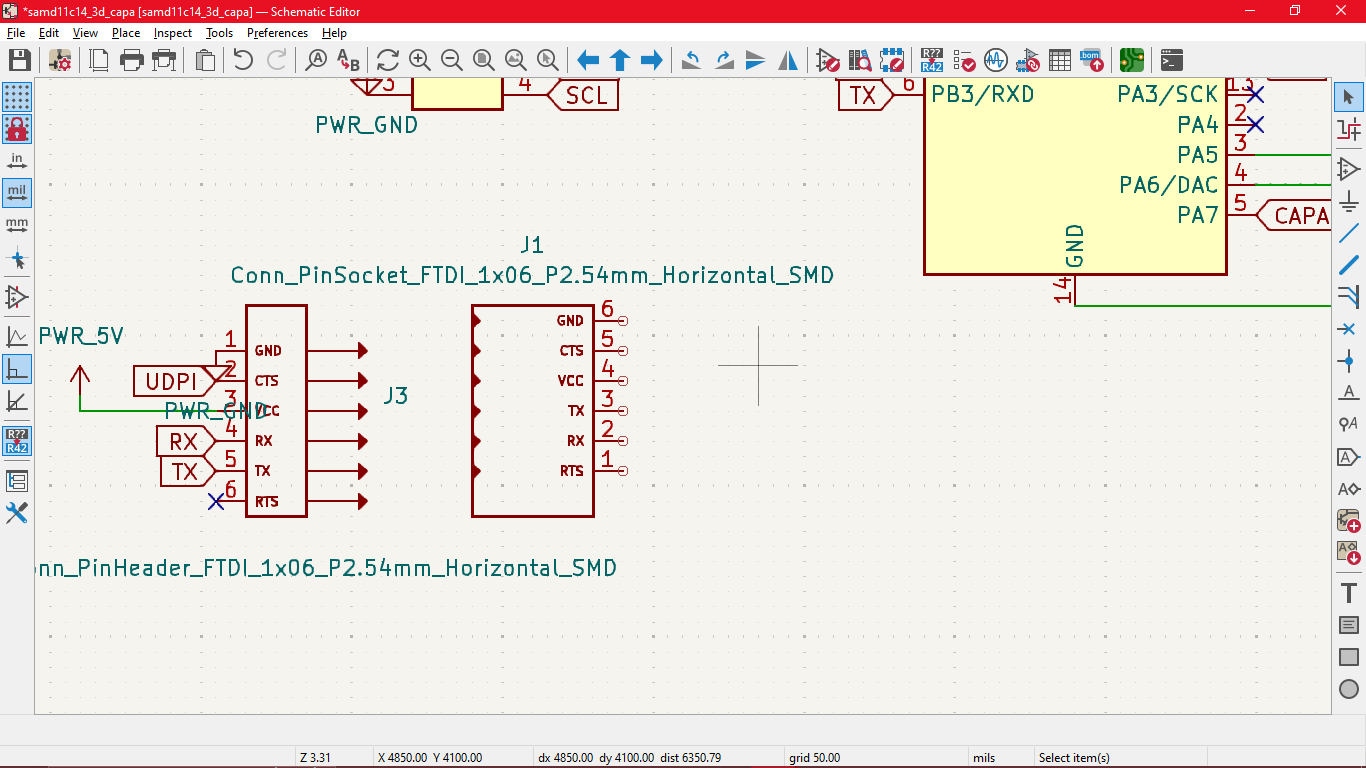Select the Draw Bus tool
This screenshot has width=1366, height=768.
(x=1349, y=265)
